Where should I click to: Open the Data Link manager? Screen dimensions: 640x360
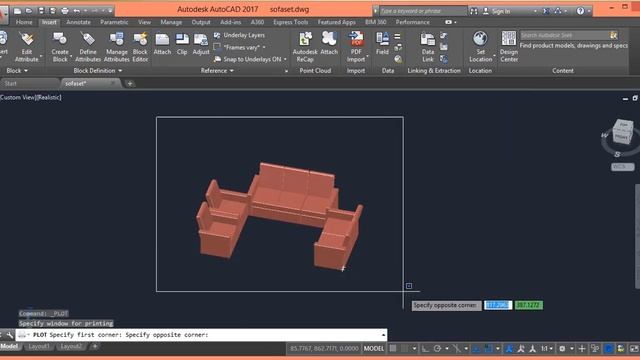point(428,47)
